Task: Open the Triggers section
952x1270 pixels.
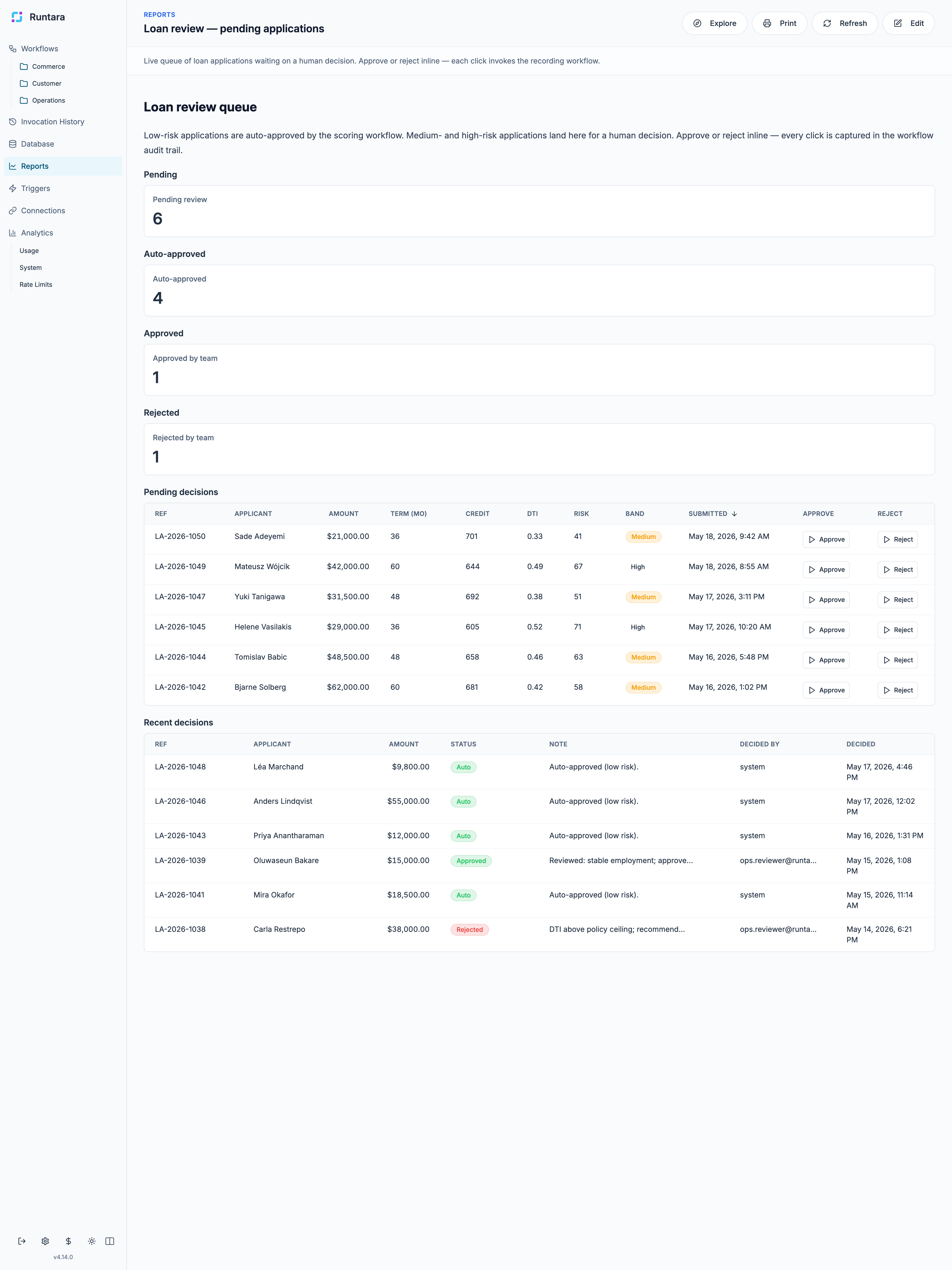Action: pos(30,188)
